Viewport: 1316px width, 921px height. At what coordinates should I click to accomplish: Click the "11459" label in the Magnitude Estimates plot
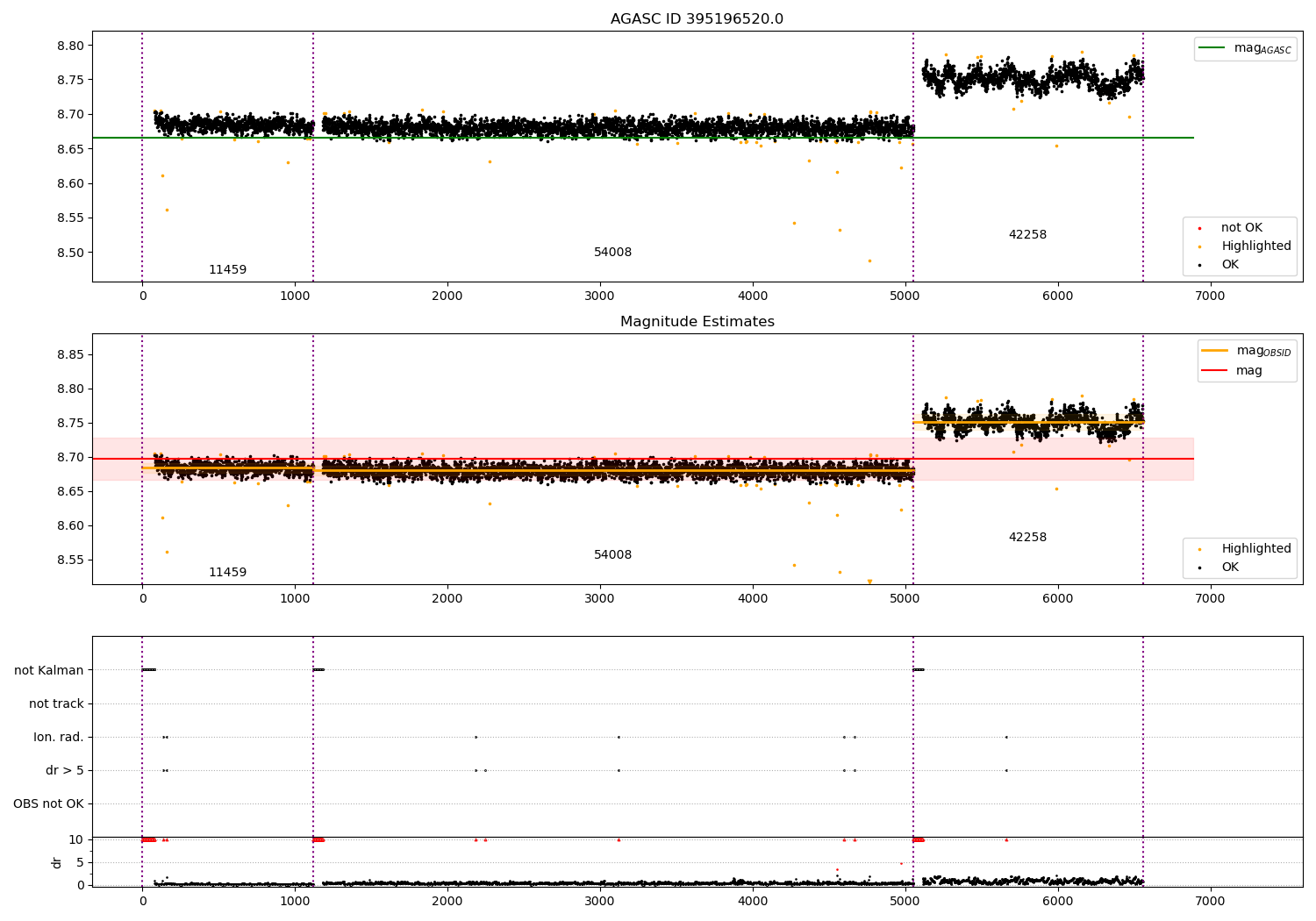[227, 573]
